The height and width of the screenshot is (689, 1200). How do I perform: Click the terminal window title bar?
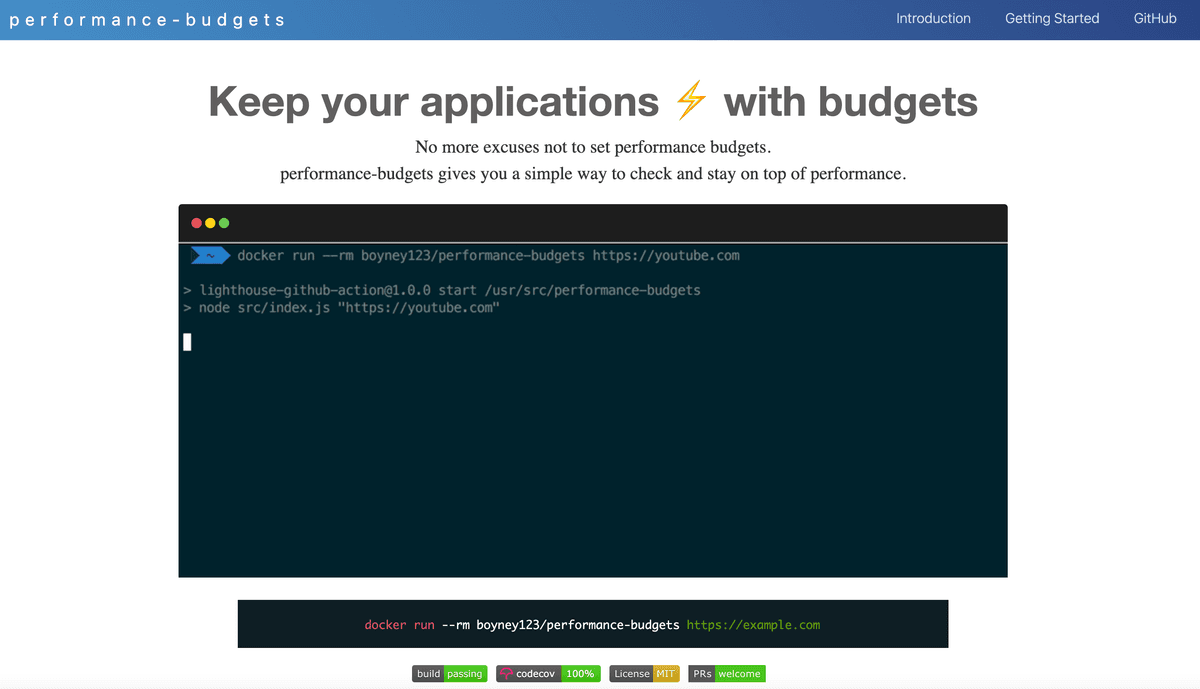[x=590, y=222]
